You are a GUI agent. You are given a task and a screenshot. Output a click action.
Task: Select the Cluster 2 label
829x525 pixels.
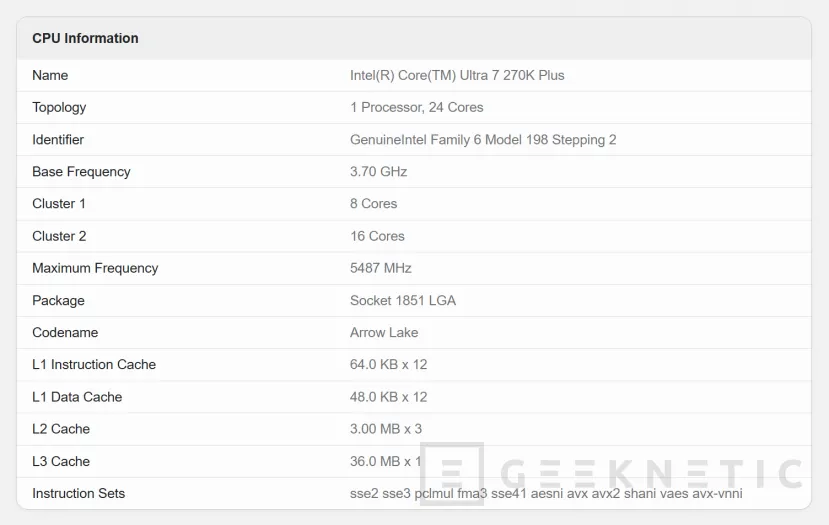[x=59, y=236]
